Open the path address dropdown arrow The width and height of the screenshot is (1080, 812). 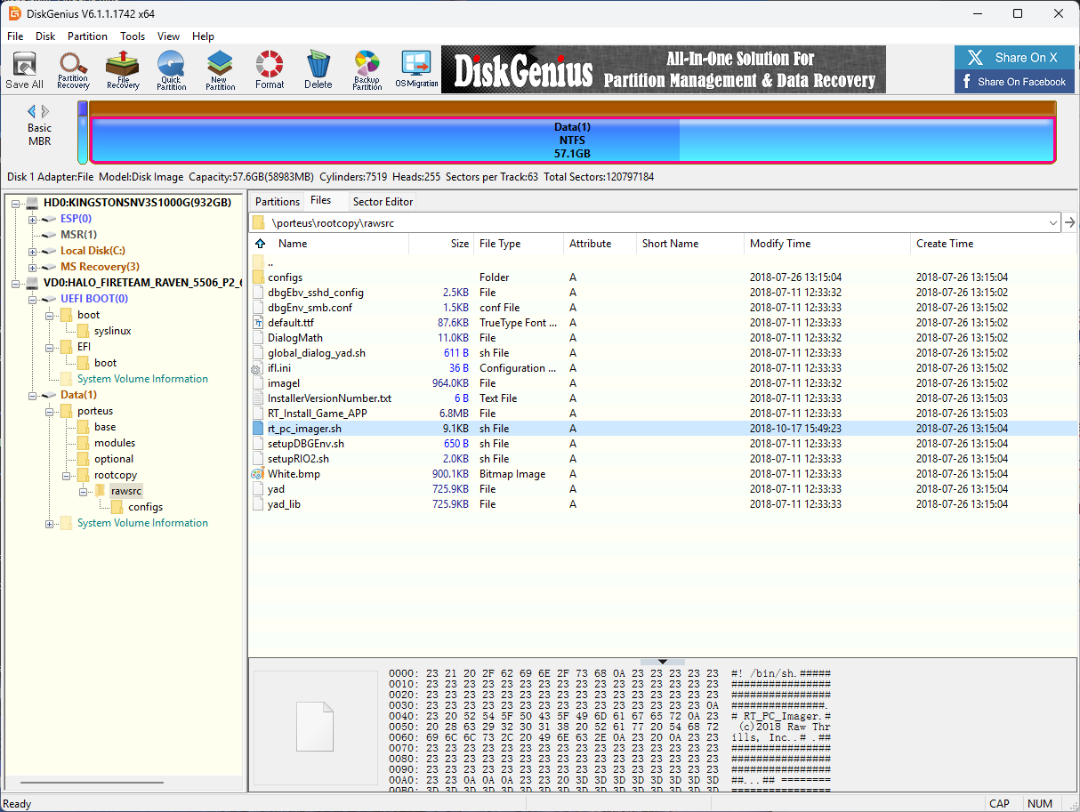coord(1053,223)
